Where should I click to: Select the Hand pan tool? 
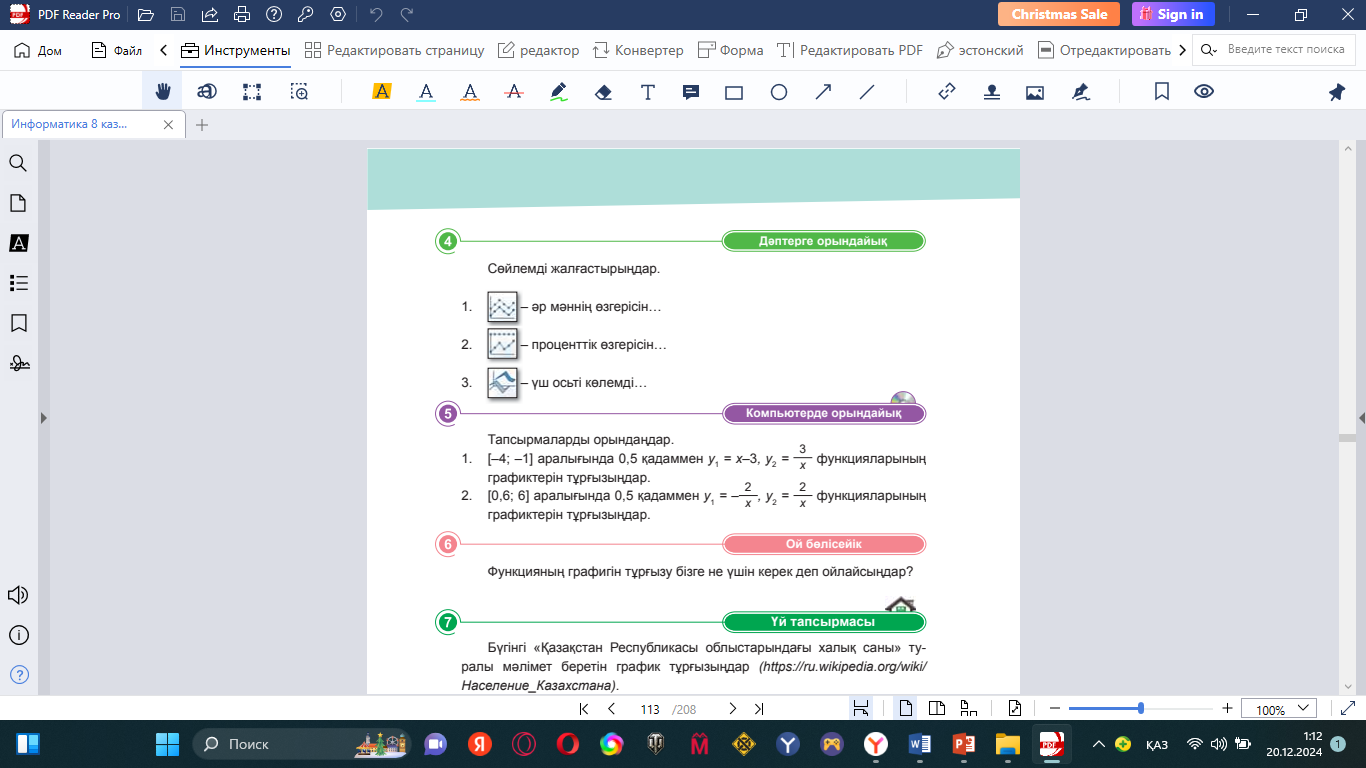163,92
